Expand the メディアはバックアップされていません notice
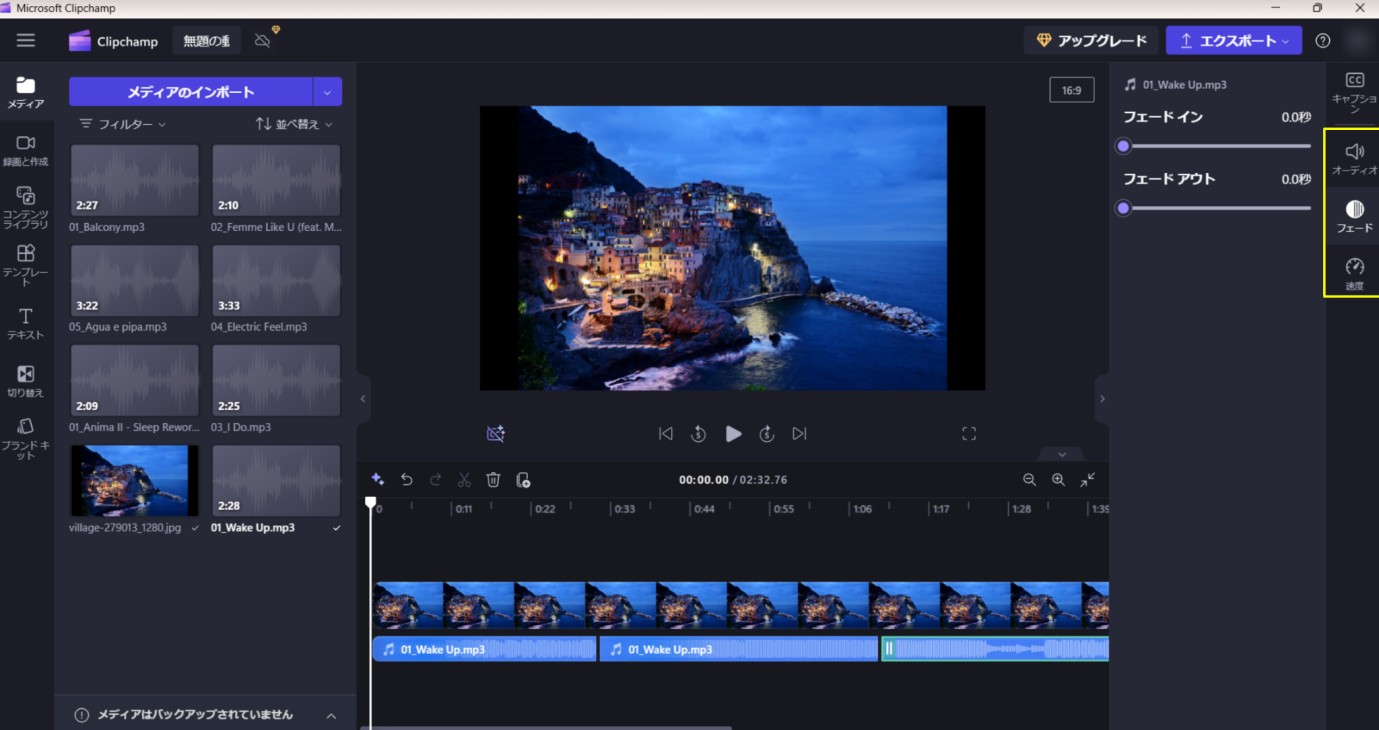The width and height of the screenshot is (1379, 730). tap(331, 715)
